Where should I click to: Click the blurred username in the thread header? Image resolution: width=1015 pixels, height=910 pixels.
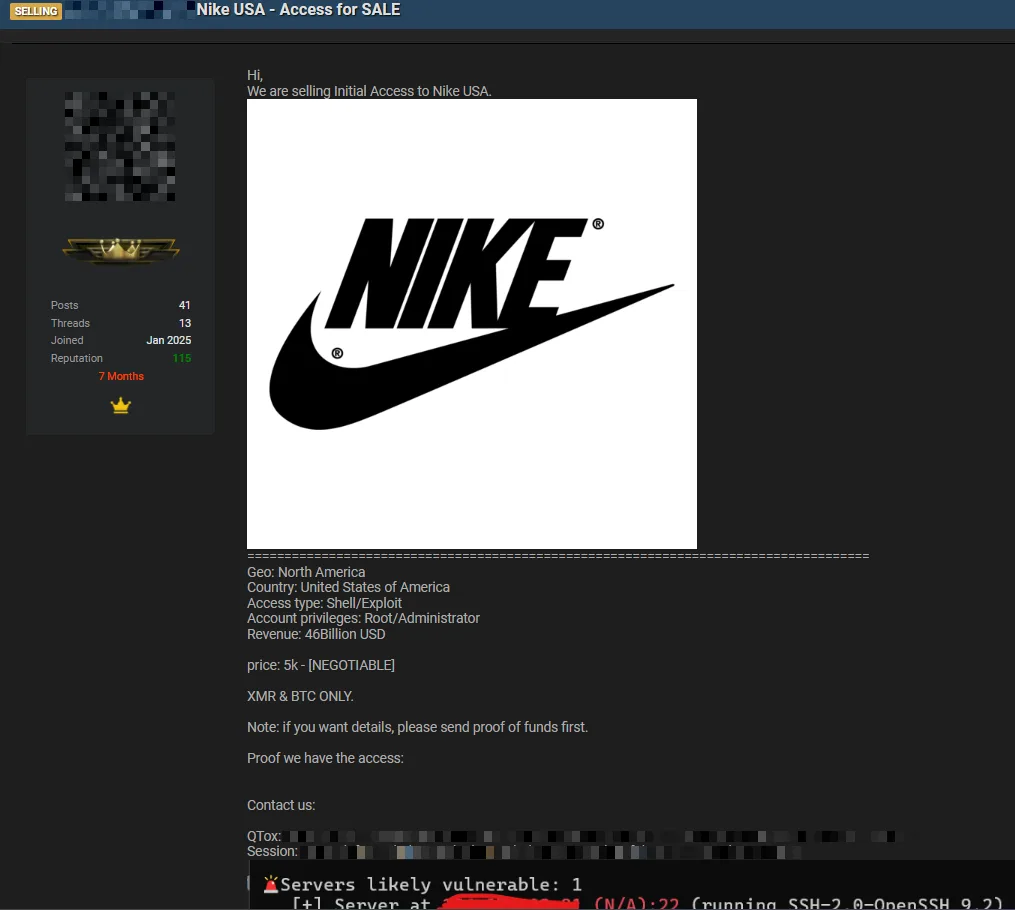(130, 11)
